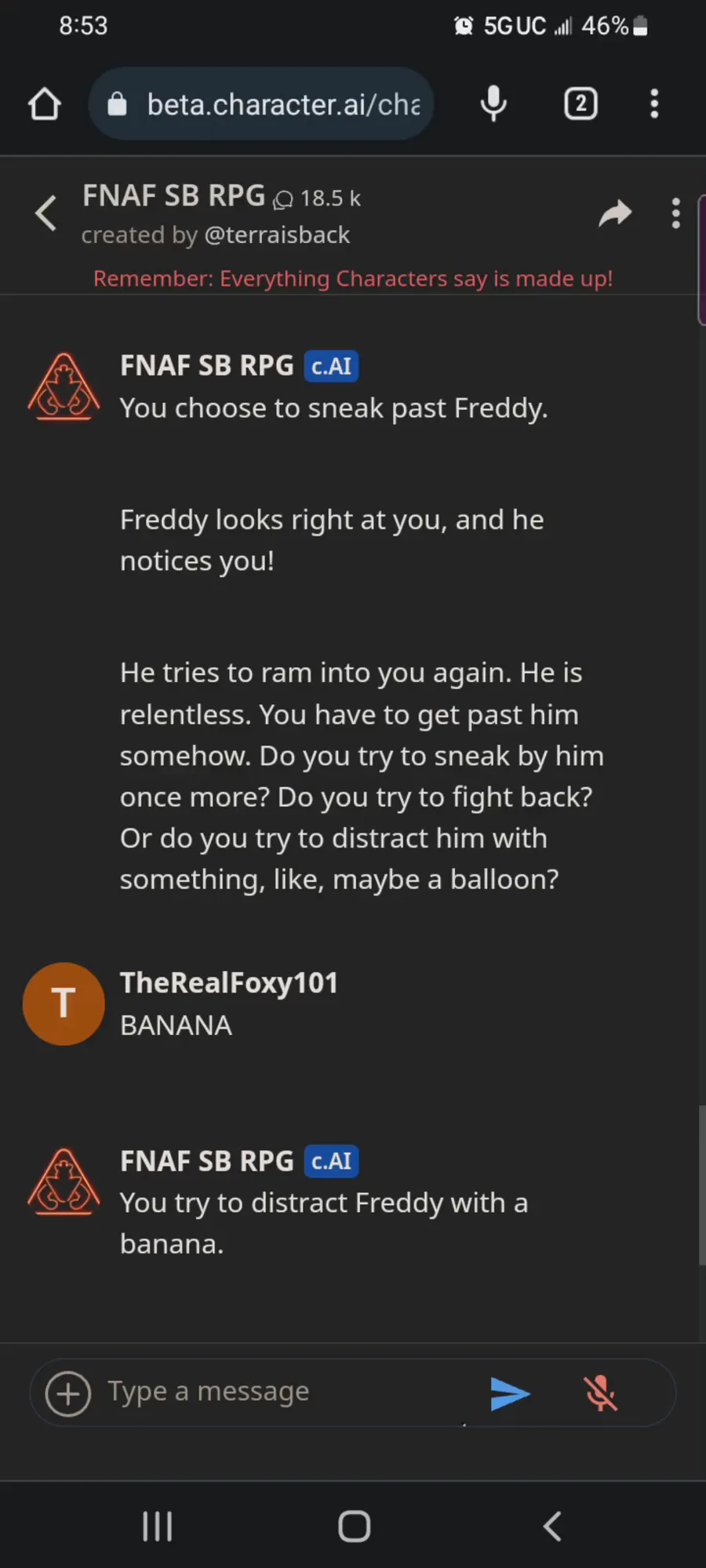Go back using the chat back chevron

pos(46,213)
